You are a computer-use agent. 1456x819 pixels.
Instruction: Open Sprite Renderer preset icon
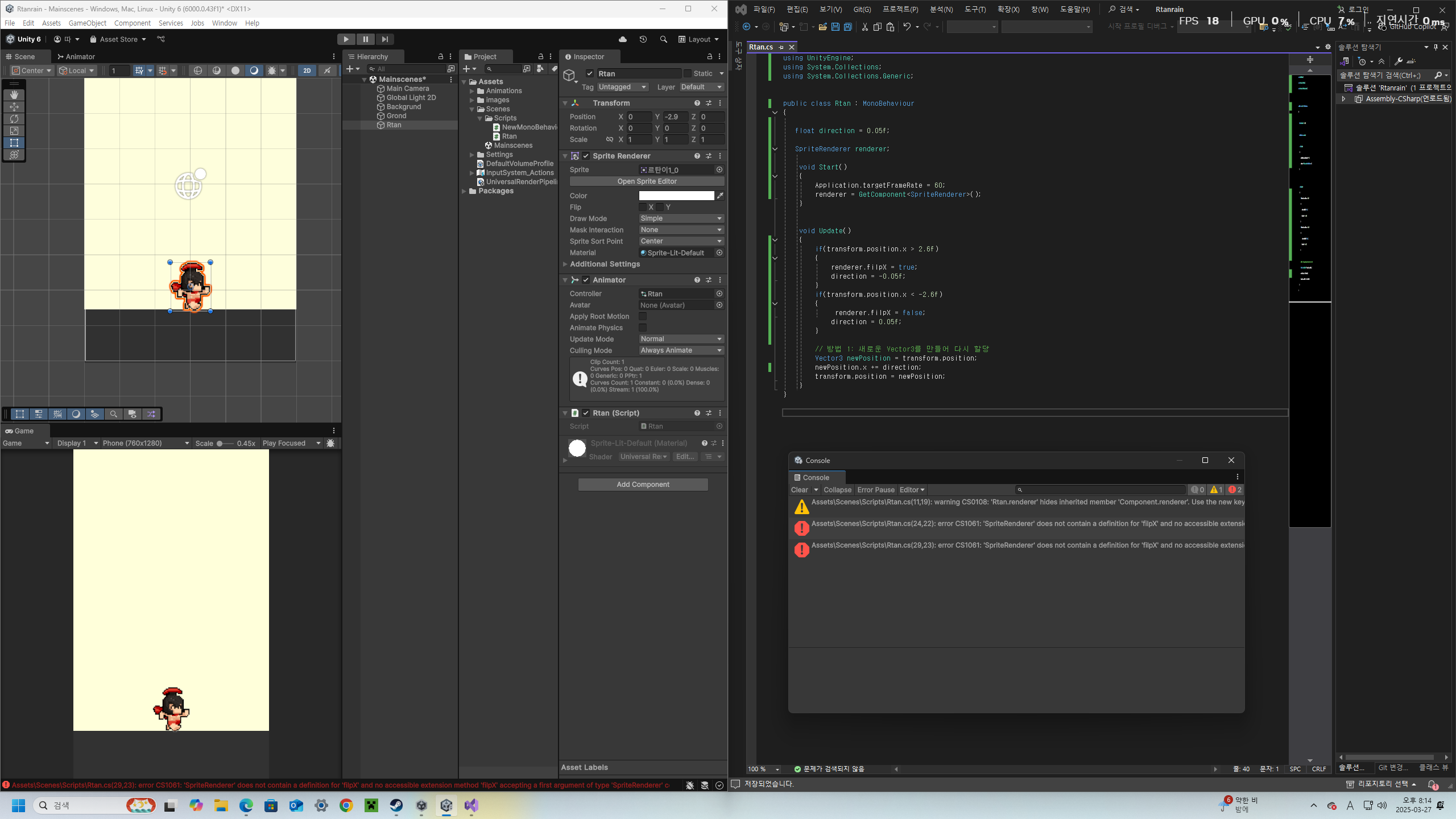(x=709, y=156)
